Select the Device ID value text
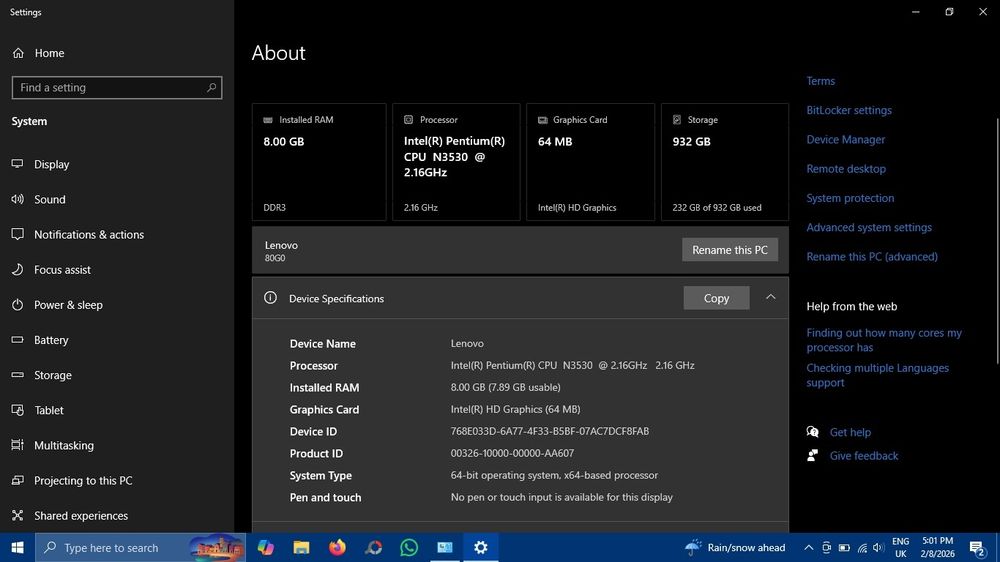The width and height of the screenshot is (1000, 562). click(x=550, y=431)
